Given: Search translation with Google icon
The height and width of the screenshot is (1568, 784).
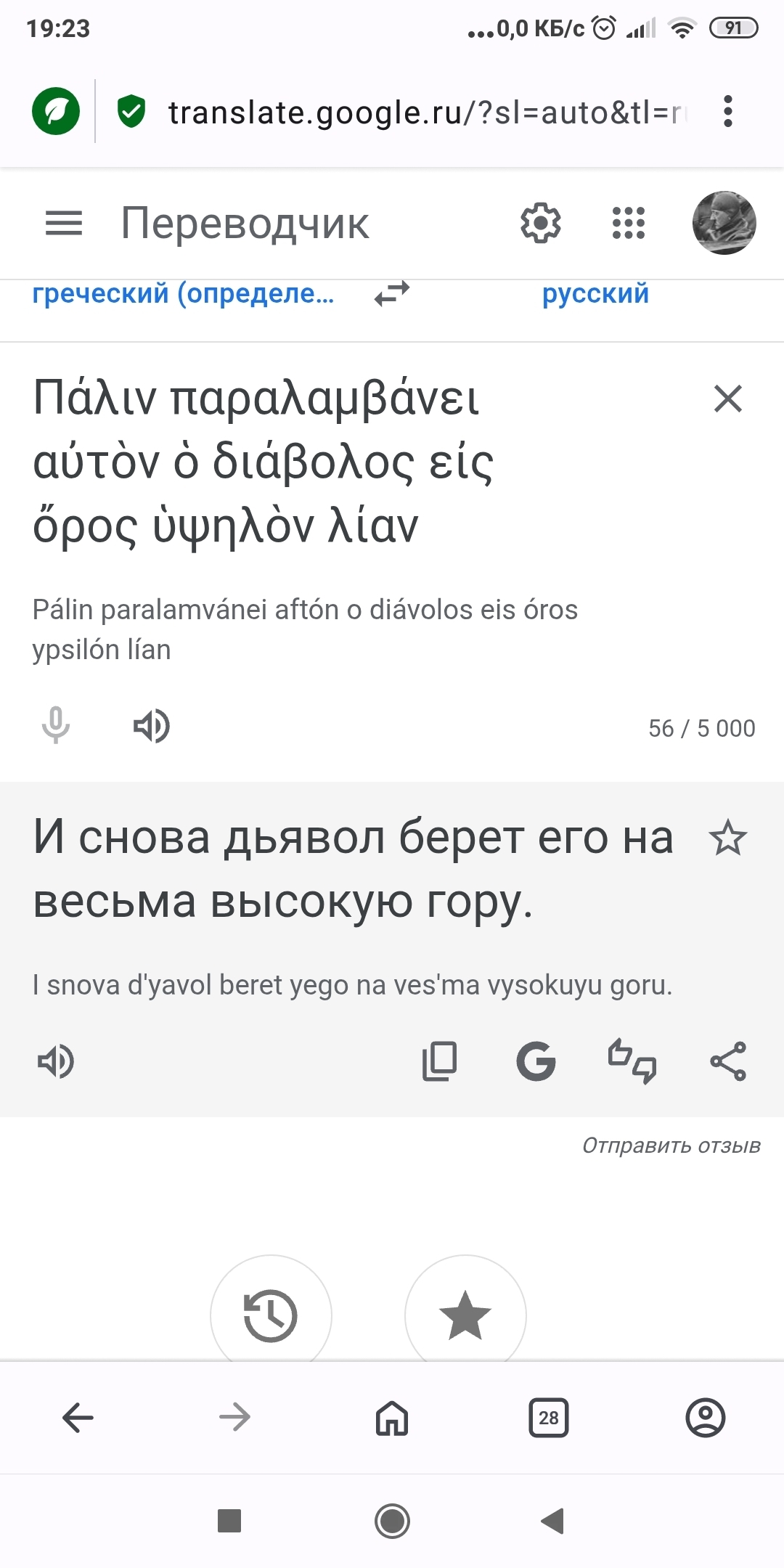Looking at the screenshot, I should [x=536, y=1061].
